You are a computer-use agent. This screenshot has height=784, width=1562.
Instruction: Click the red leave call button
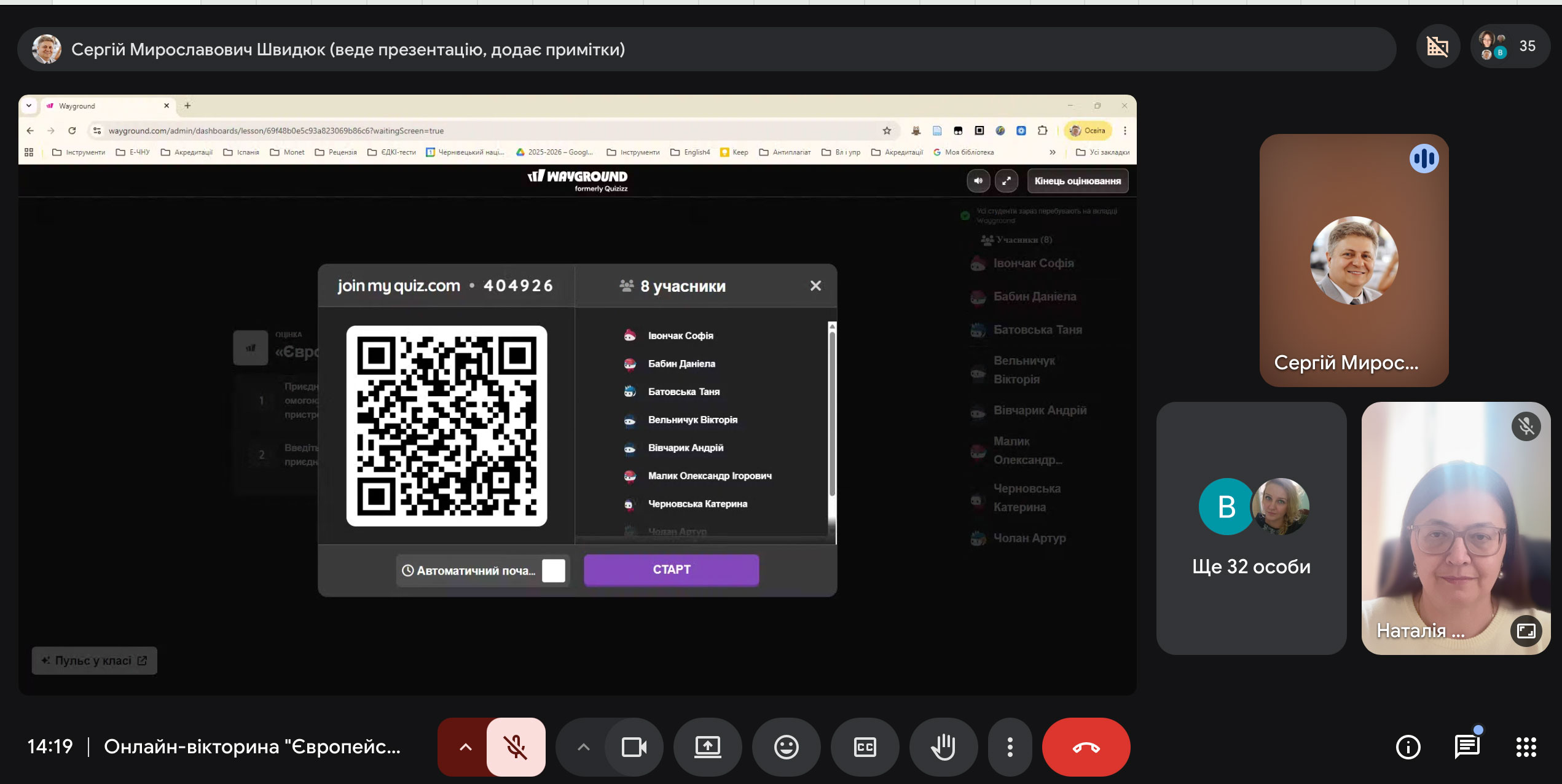(x=1086, y=747)
